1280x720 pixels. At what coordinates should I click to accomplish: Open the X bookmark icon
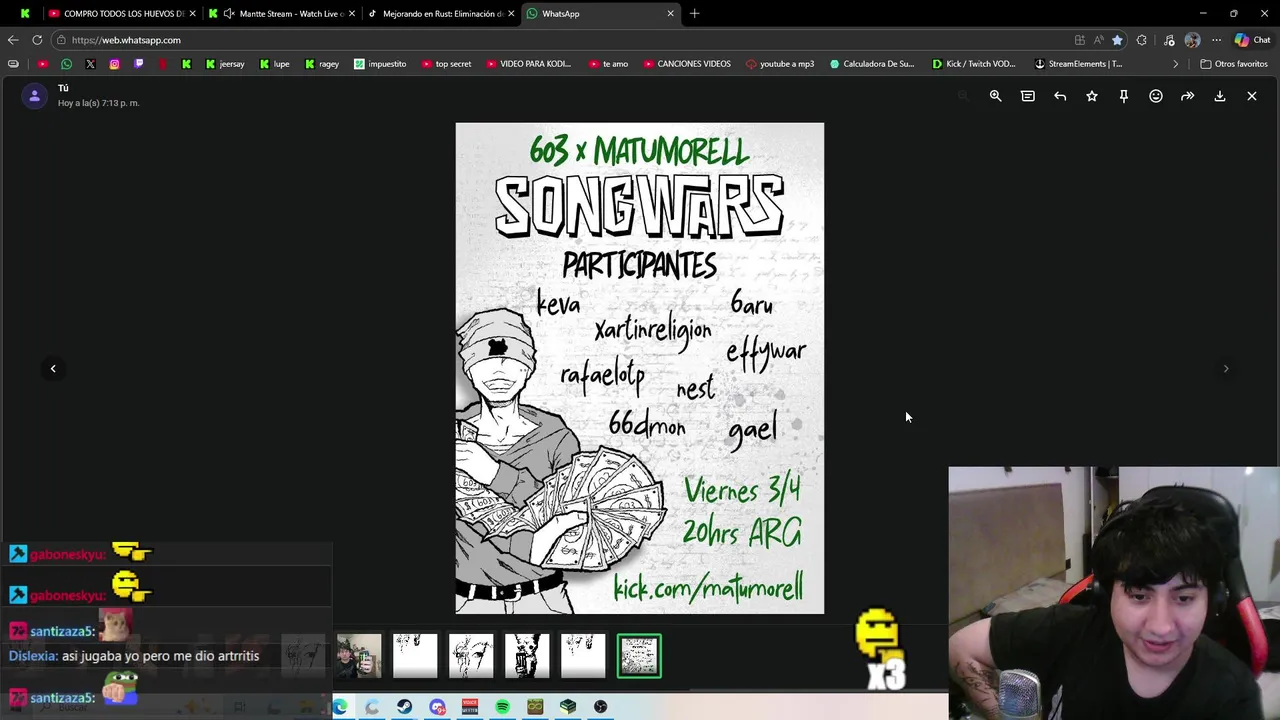[90, 64]
